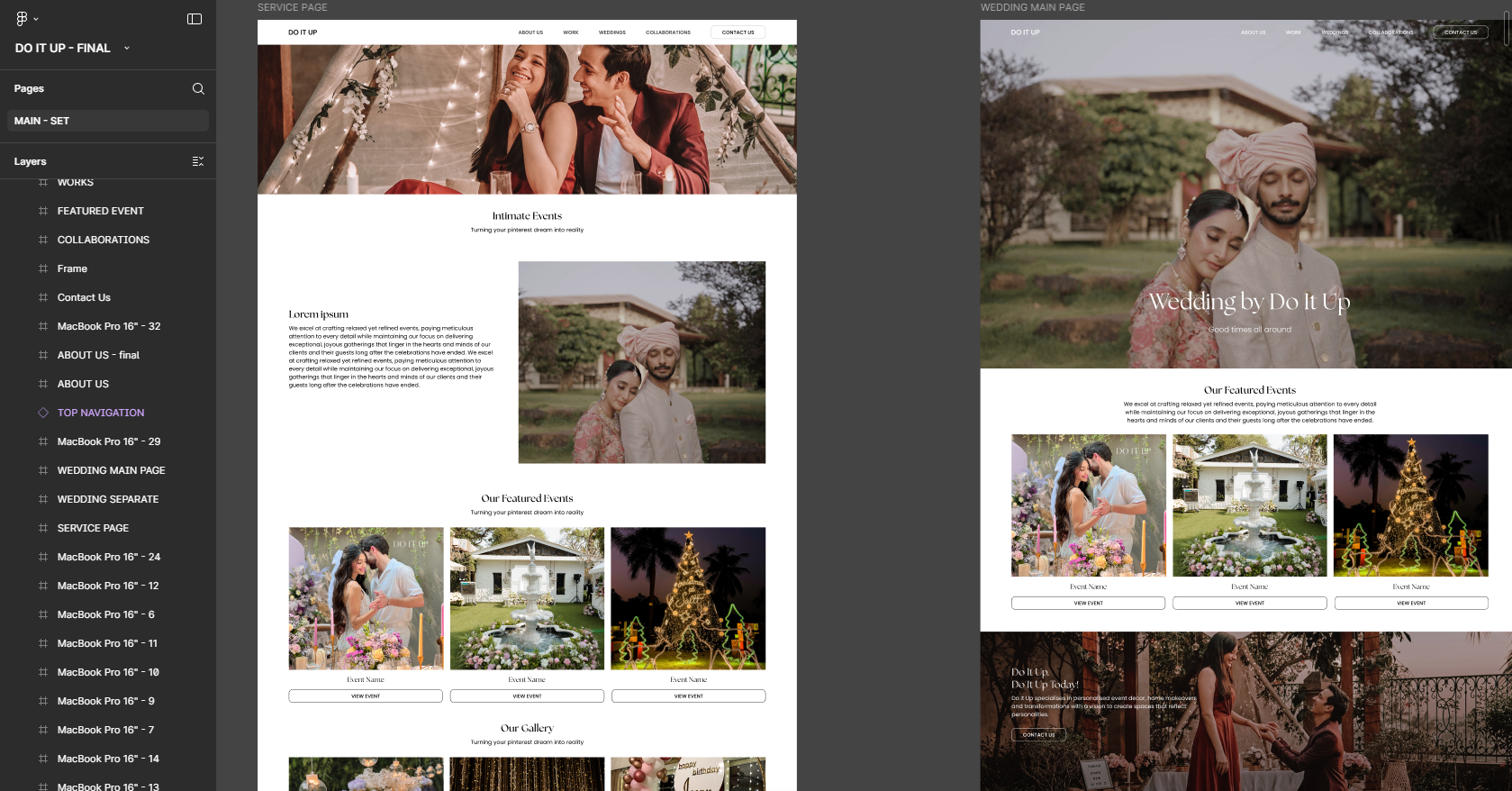Search pages with the magnifier icon

(198, 88)
